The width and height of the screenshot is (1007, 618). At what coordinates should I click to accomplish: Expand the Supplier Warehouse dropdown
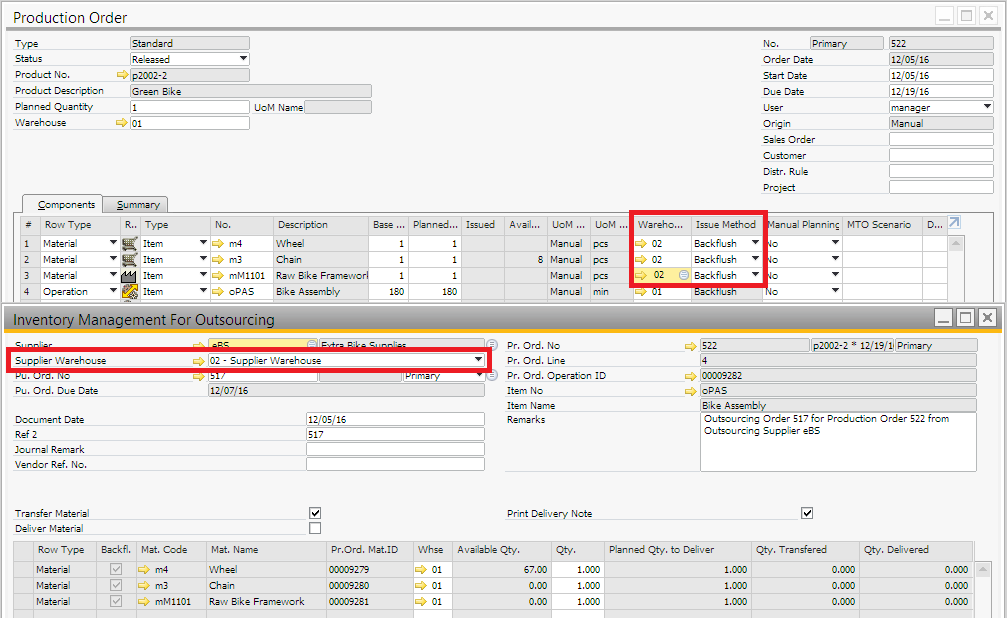[x=476, y=360]
